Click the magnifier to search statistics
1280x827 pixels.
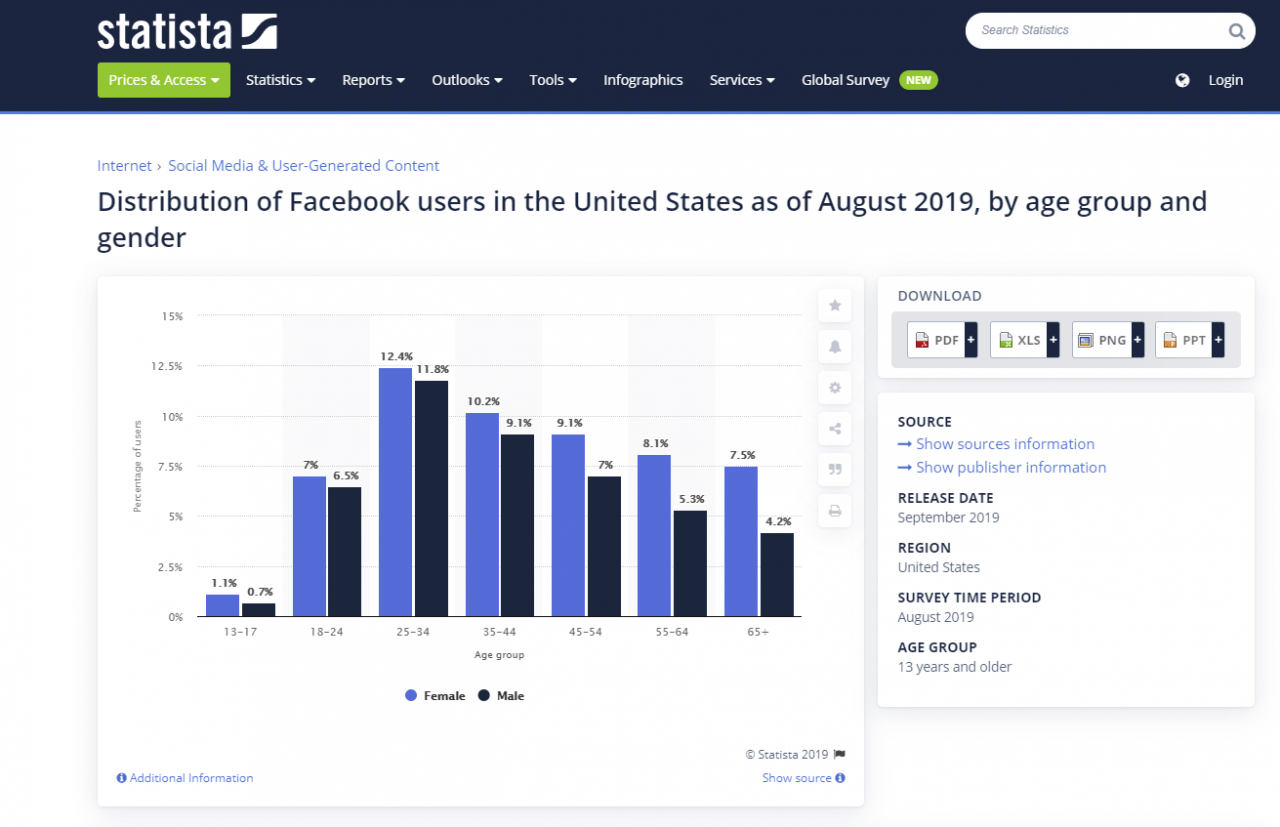point(1236,31)
